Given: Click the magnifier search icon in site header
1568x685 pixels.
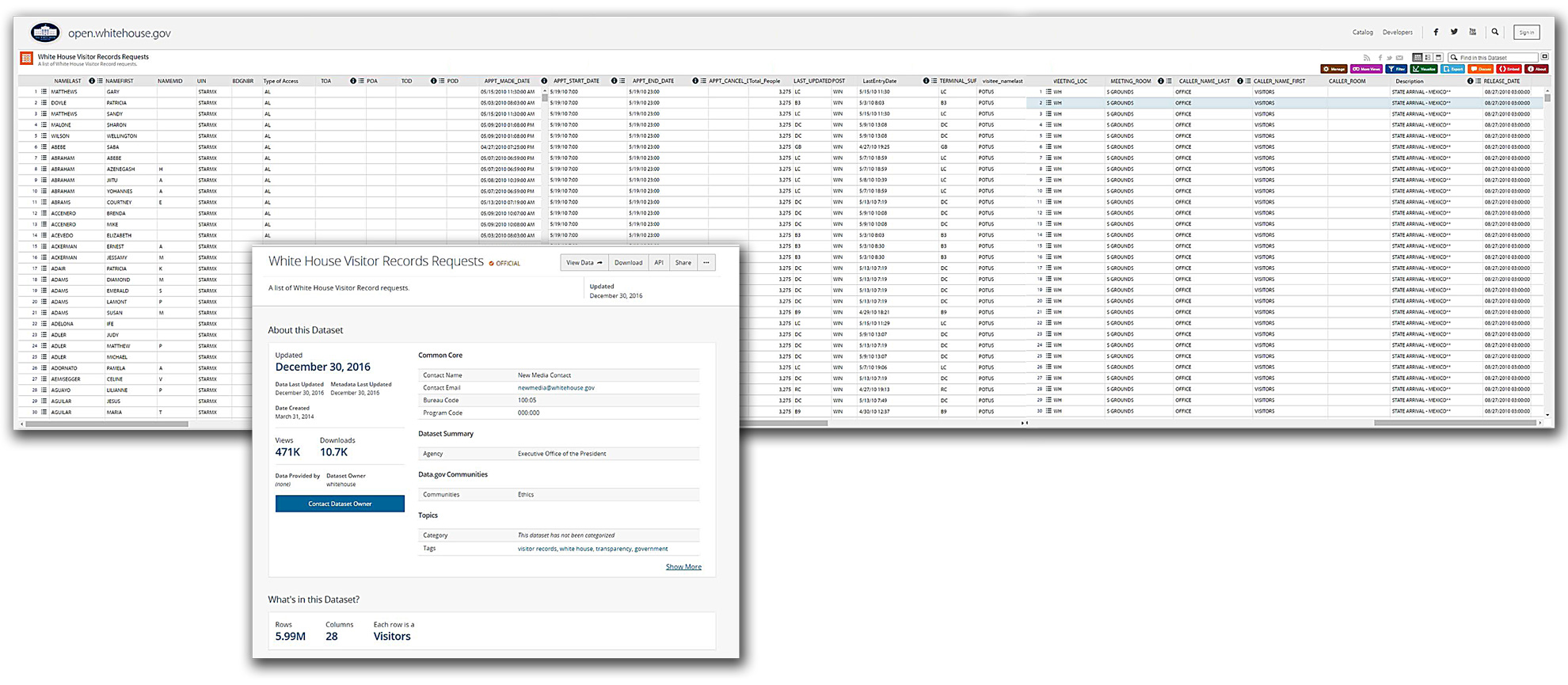Looking at the screenshot, I should 1495,32.
